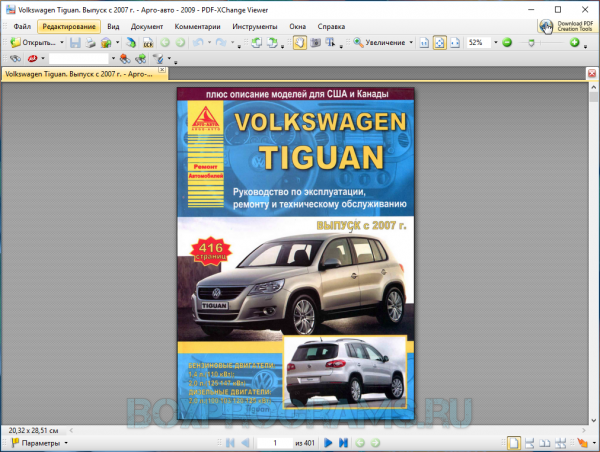The image size is (600, 452).
Task: Go to the first page
Action: (x=230, y=443)
